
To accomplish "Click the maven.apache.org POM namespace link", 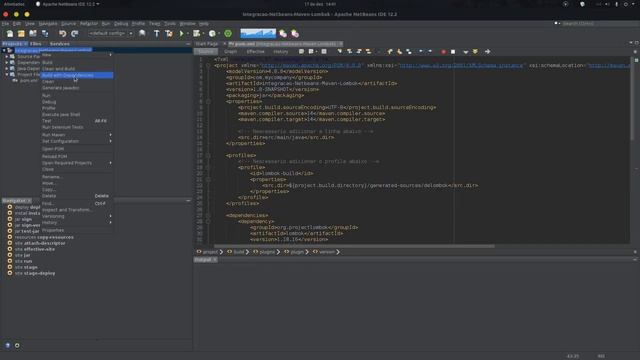I will pos(311,65).
